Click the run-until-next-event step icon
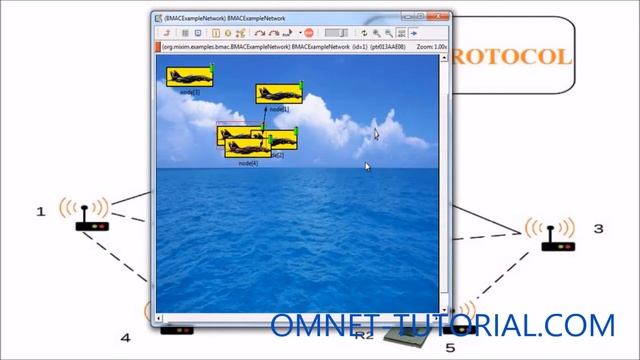 click(x=216, y=33)
